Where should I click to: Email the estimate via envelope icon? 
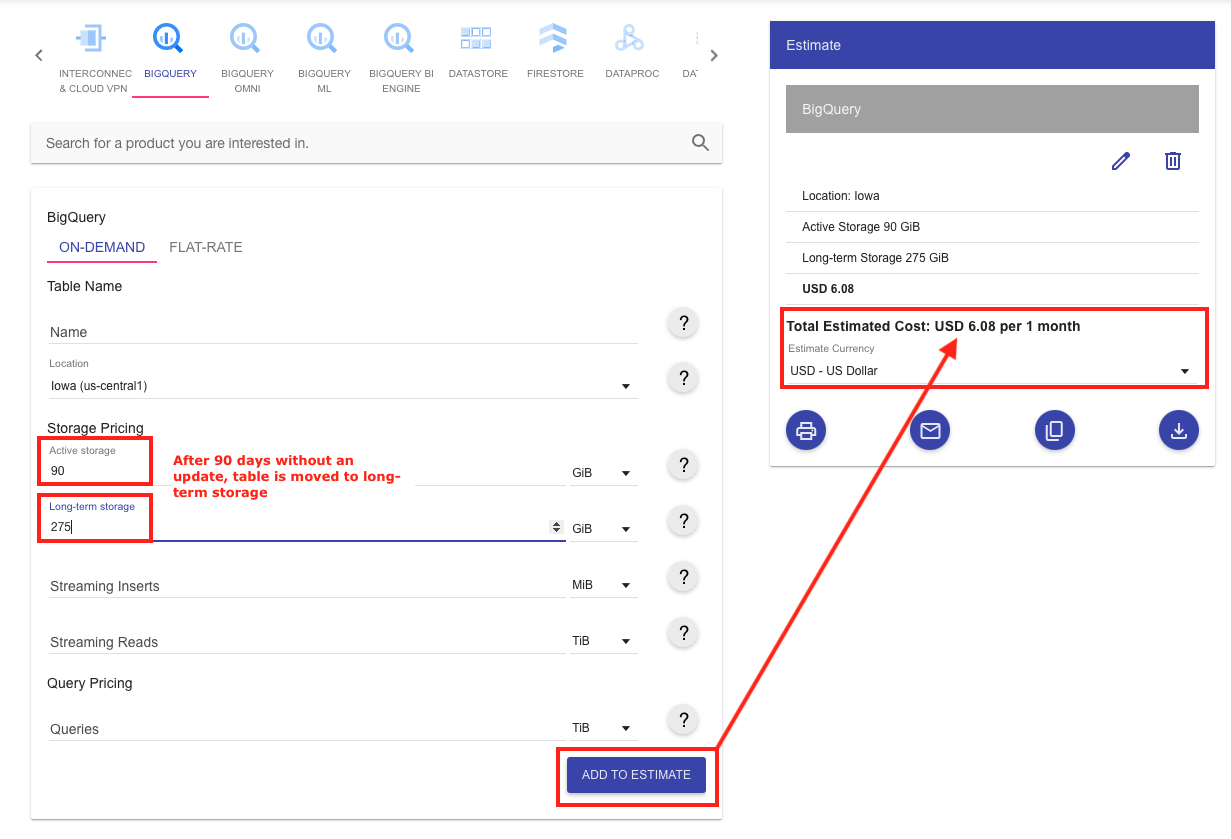pyautogui.click(x=930, y=430)
